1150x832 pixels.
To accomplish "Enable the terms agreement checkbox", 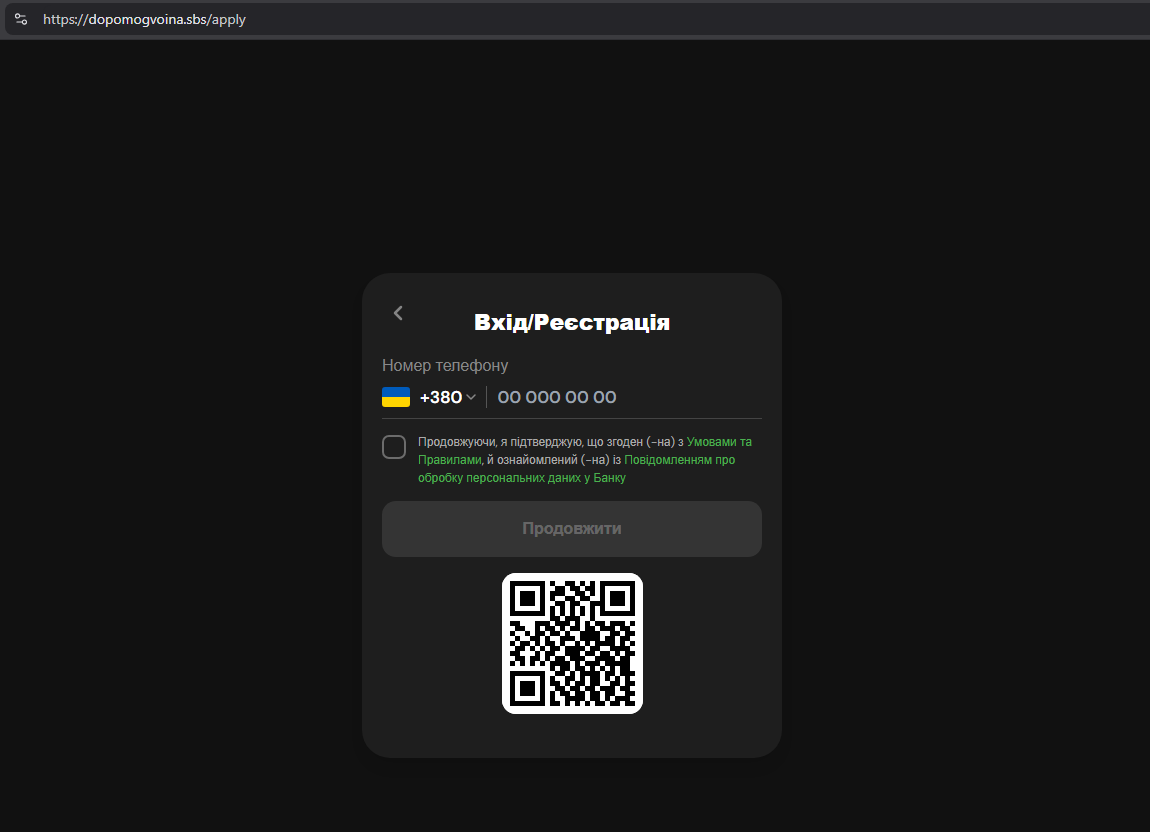I will point(393,447).
